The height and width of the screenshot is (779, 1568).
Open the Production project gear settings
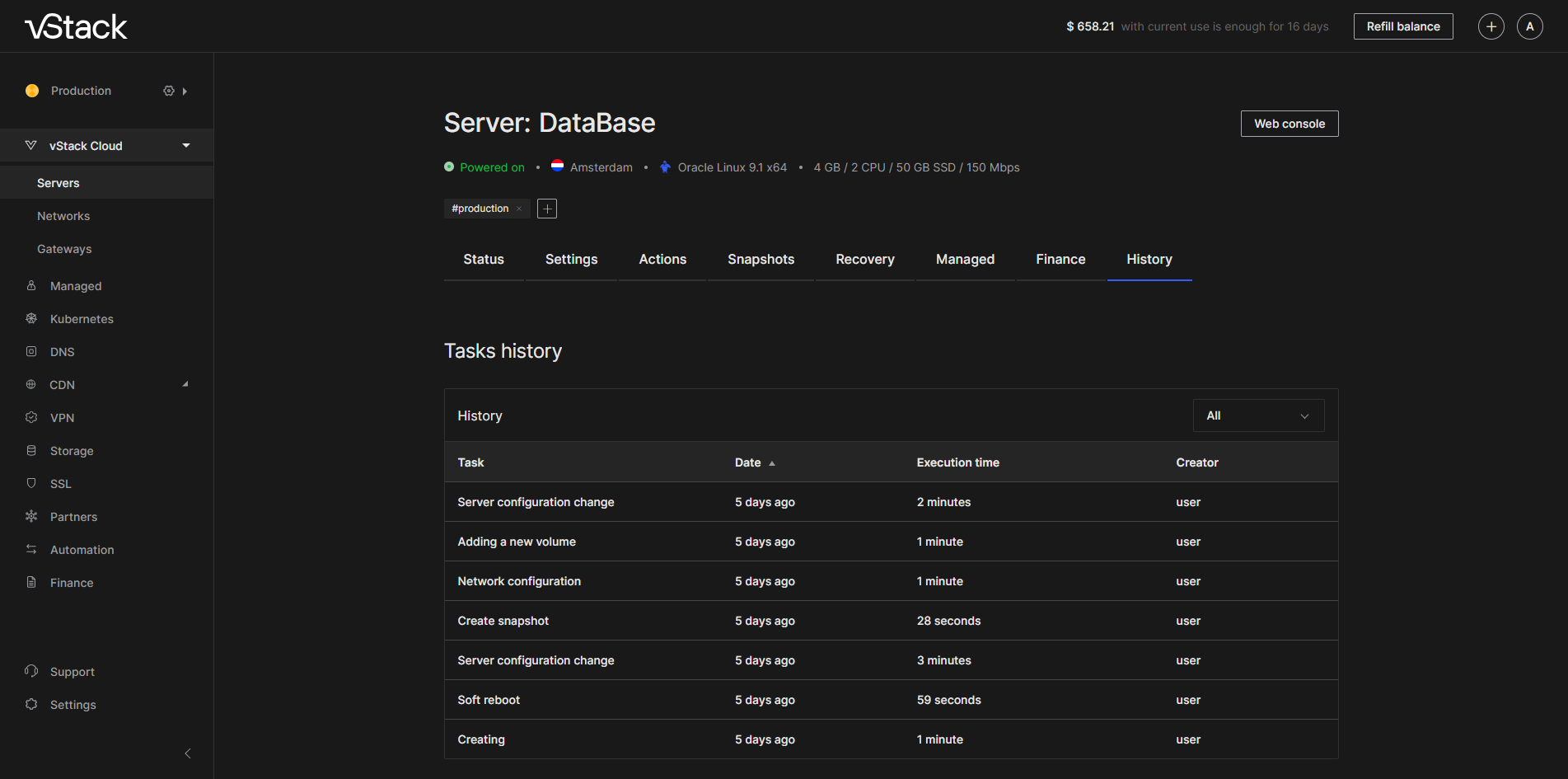tap(169, 91)
